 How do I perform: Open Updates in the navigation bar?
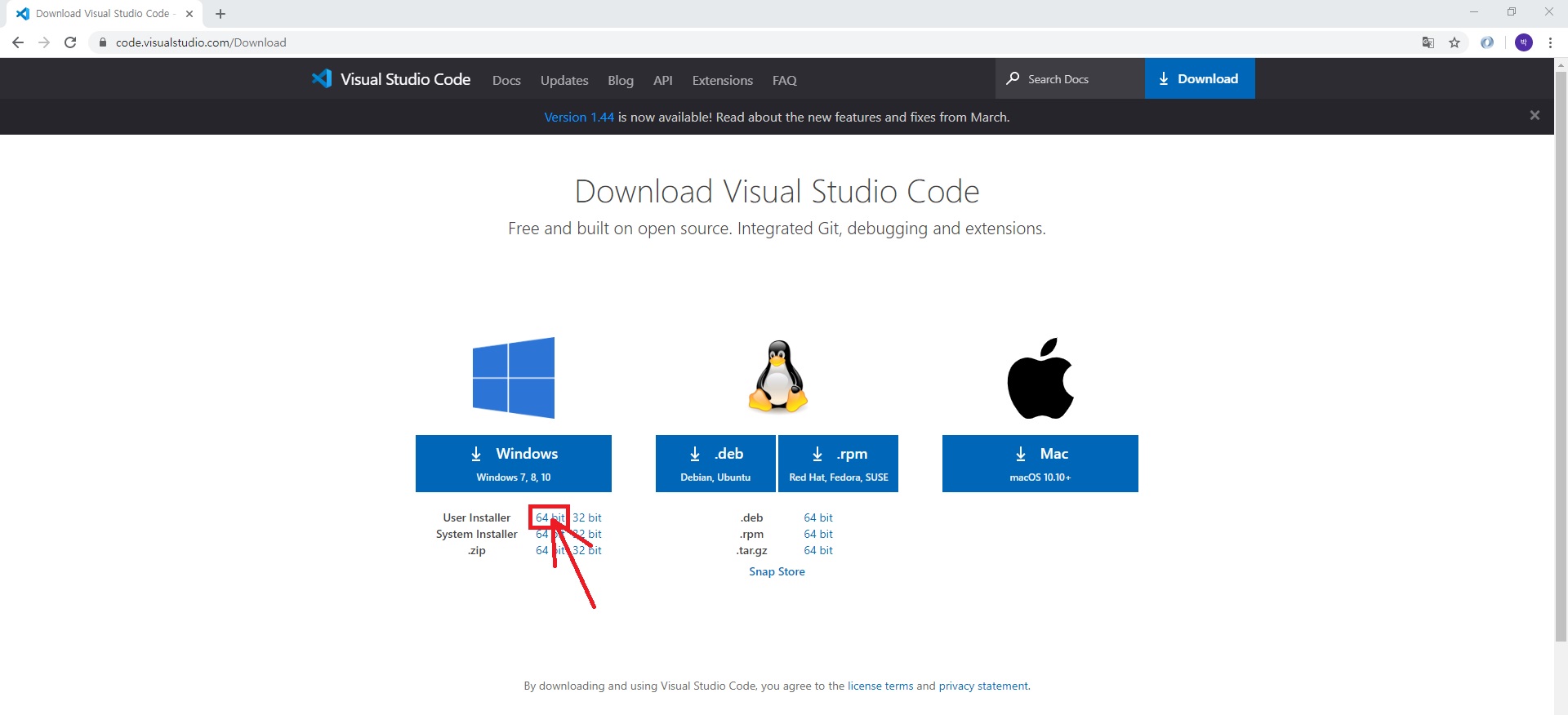(x=564, y=80)
